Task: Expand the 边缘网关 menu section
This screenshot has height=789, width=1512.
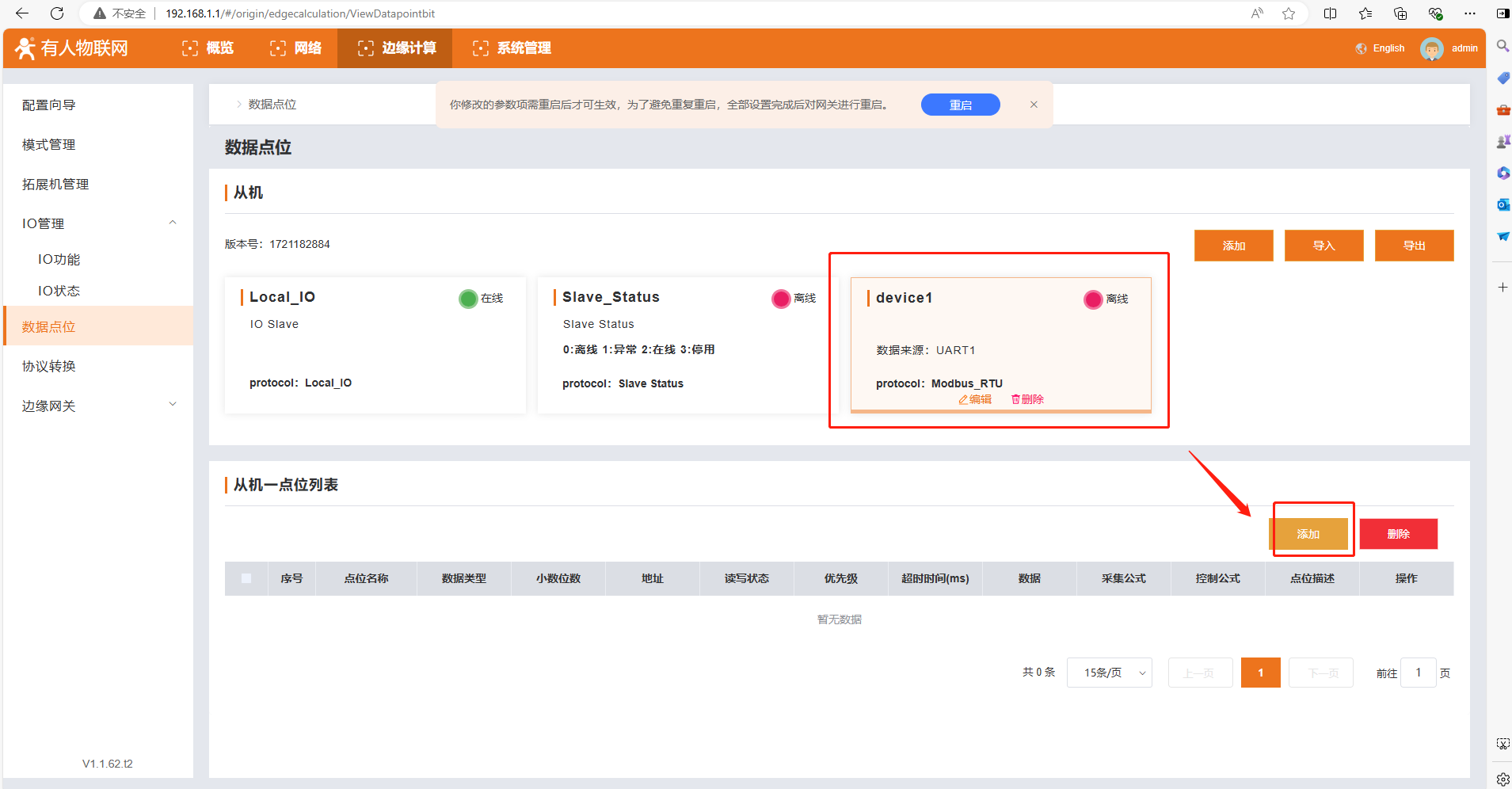Action: click(173, 405)
